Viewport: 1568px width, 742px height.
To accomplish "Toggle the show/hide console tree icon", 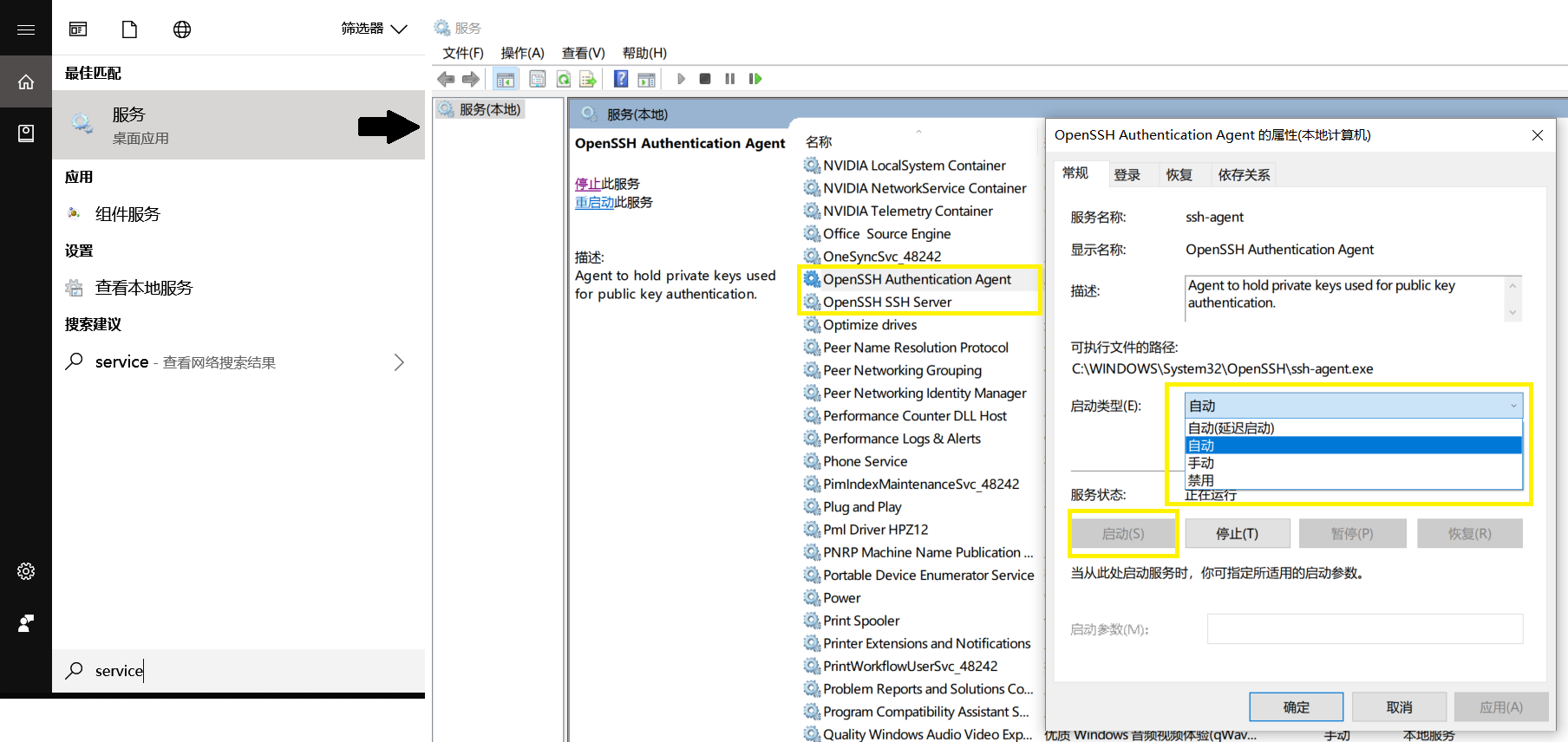I will [x=506, y=79].
